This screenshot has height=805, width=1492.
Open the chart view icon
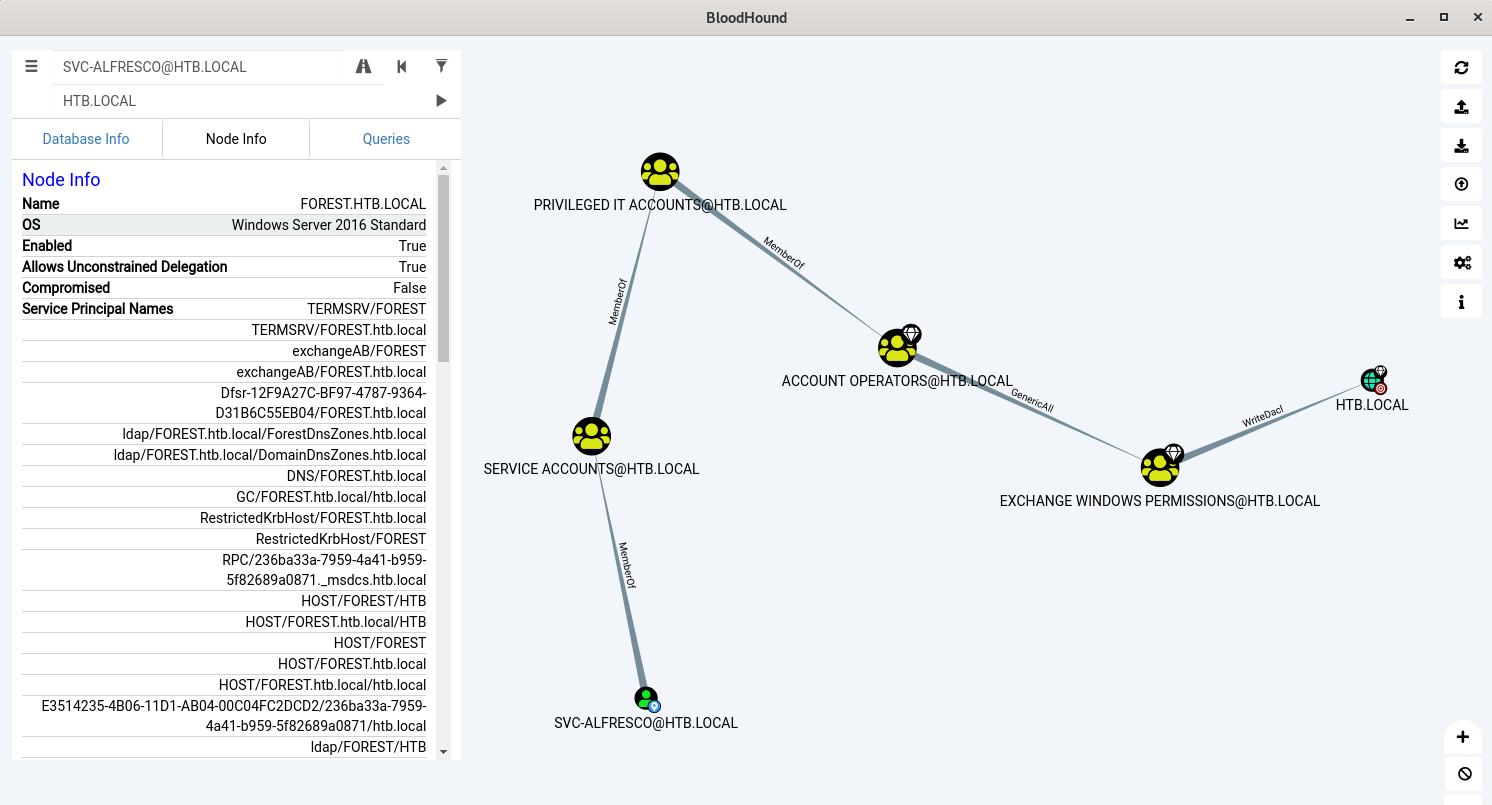point(1461,223)
